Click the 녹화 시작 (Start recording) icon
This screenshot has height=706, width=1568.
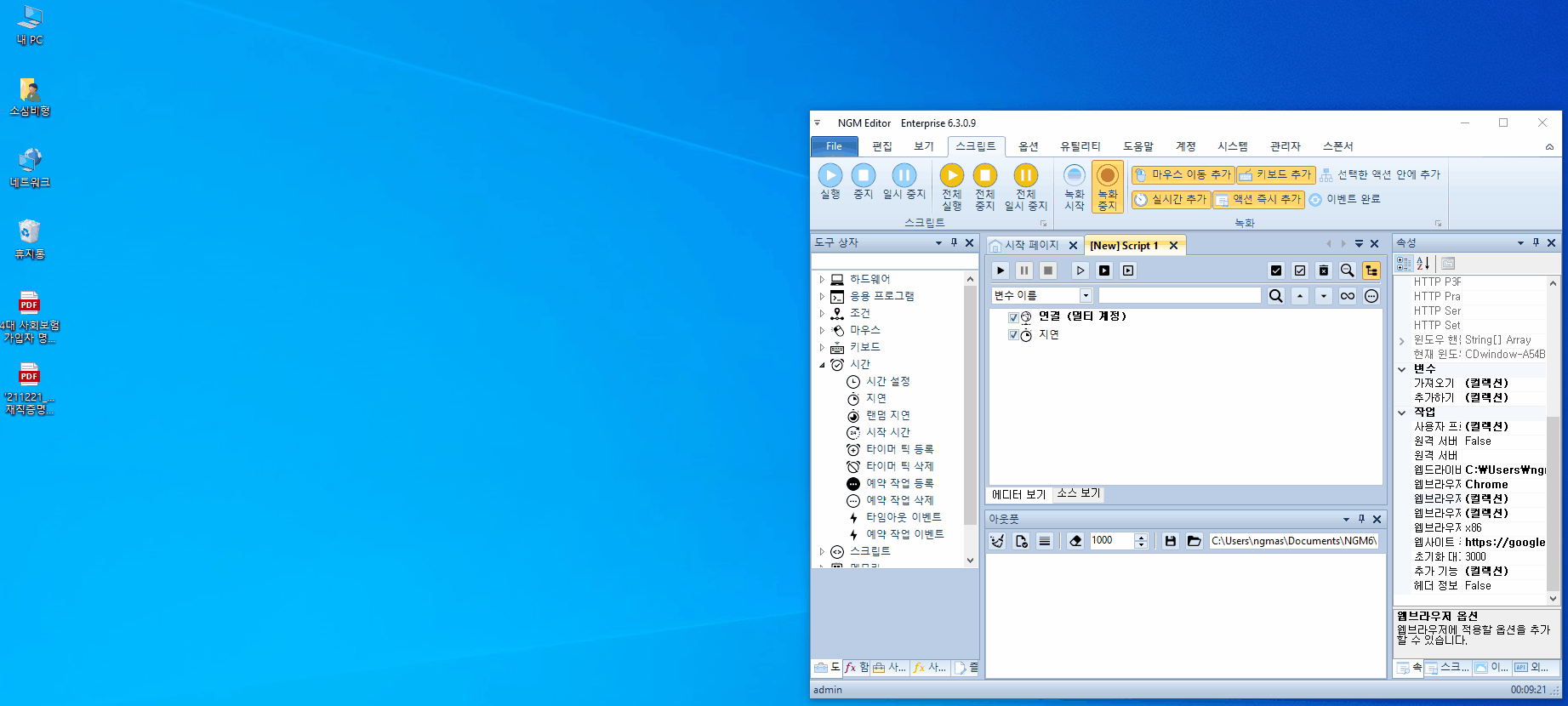point(1075,187)
